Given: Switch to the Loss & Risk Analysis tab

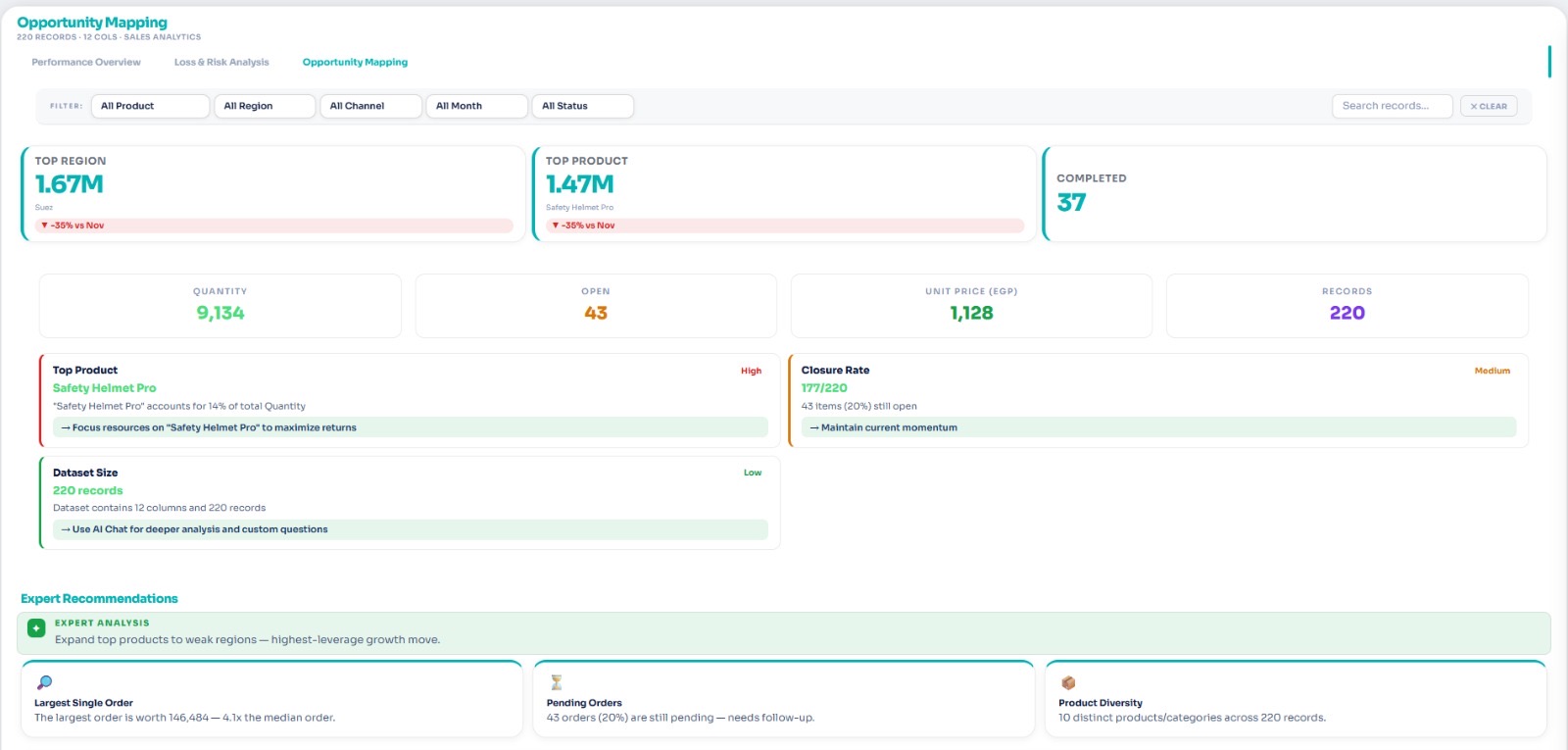Looking at the screenshot, I should pos(221,62).
